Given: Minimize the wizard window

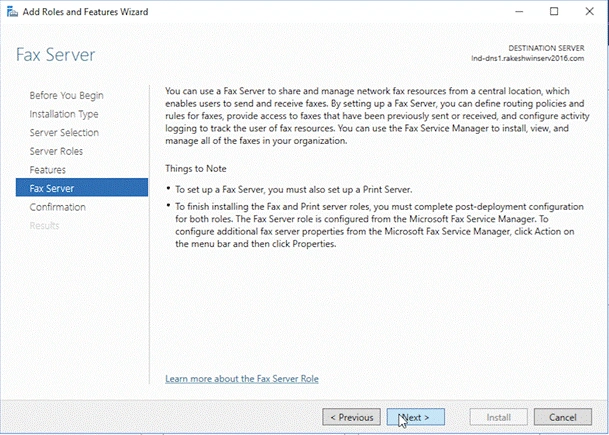Looking at the screenshot, I should (519, 12).
